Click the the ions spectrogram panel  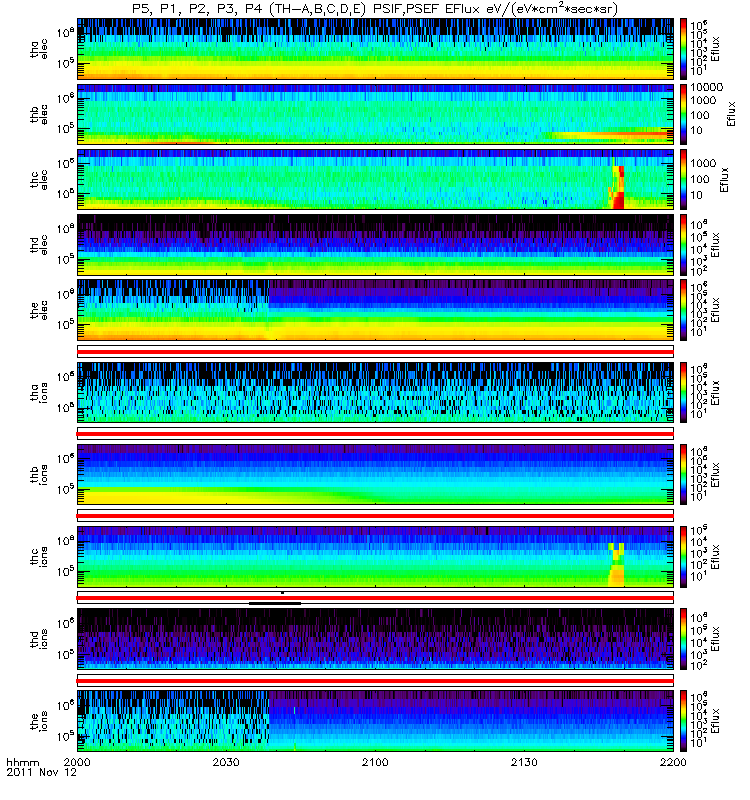pyautogui.click(x=376, y=720)
